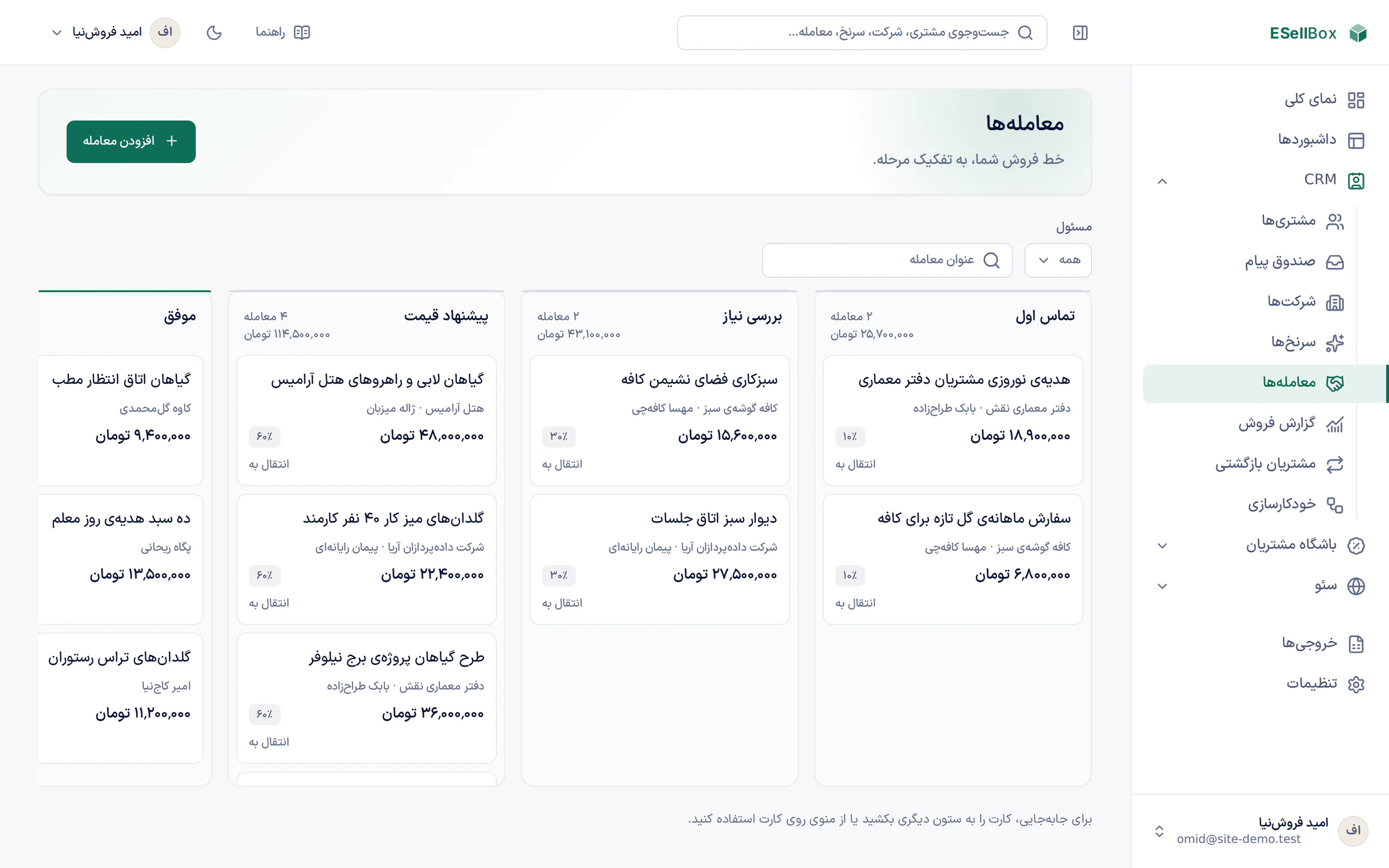Click the تماس اول column header
Image resolution: width=1389 pixels, height=868 pixels.
pos(1045,316)
